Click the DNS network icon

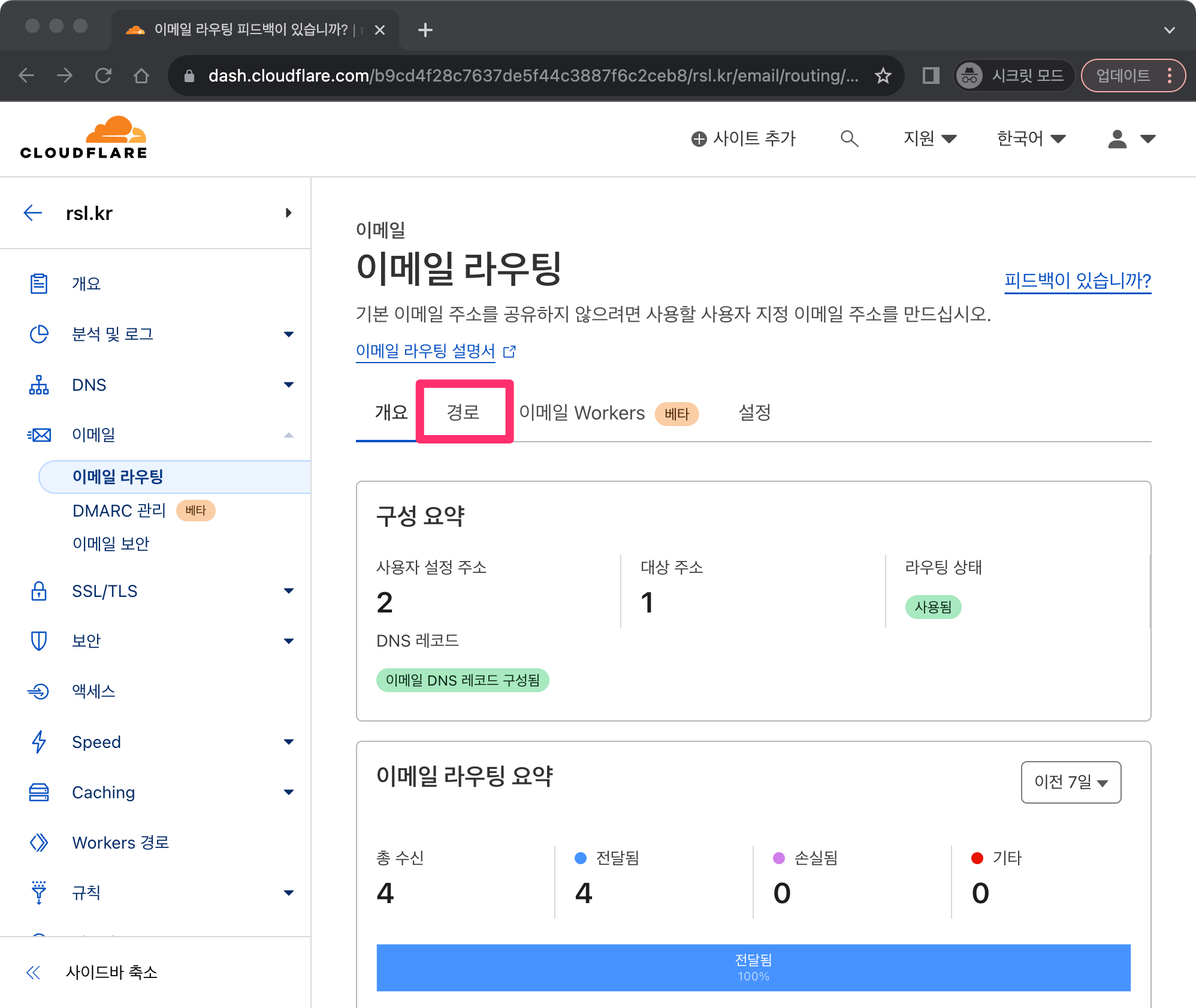coord(39,385)
